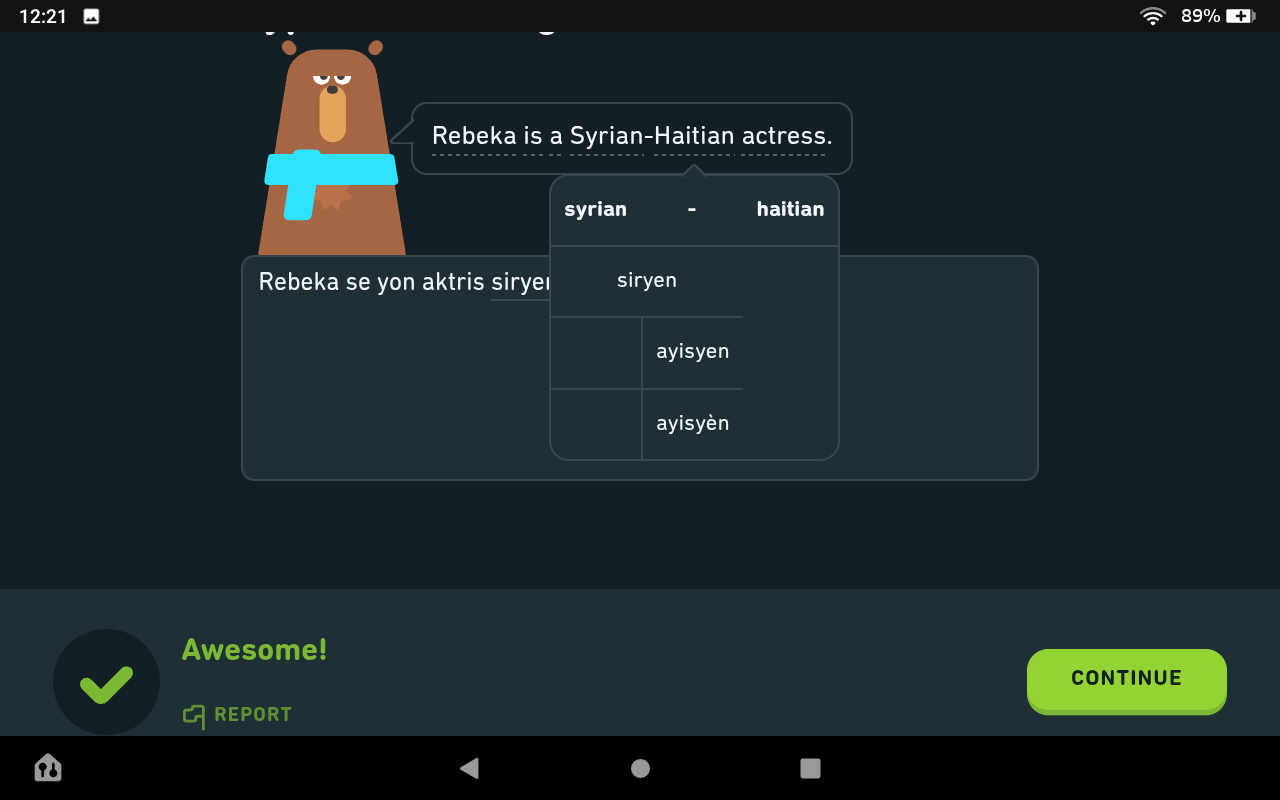Click the flag icon beside Report

(x=194, y=715)
